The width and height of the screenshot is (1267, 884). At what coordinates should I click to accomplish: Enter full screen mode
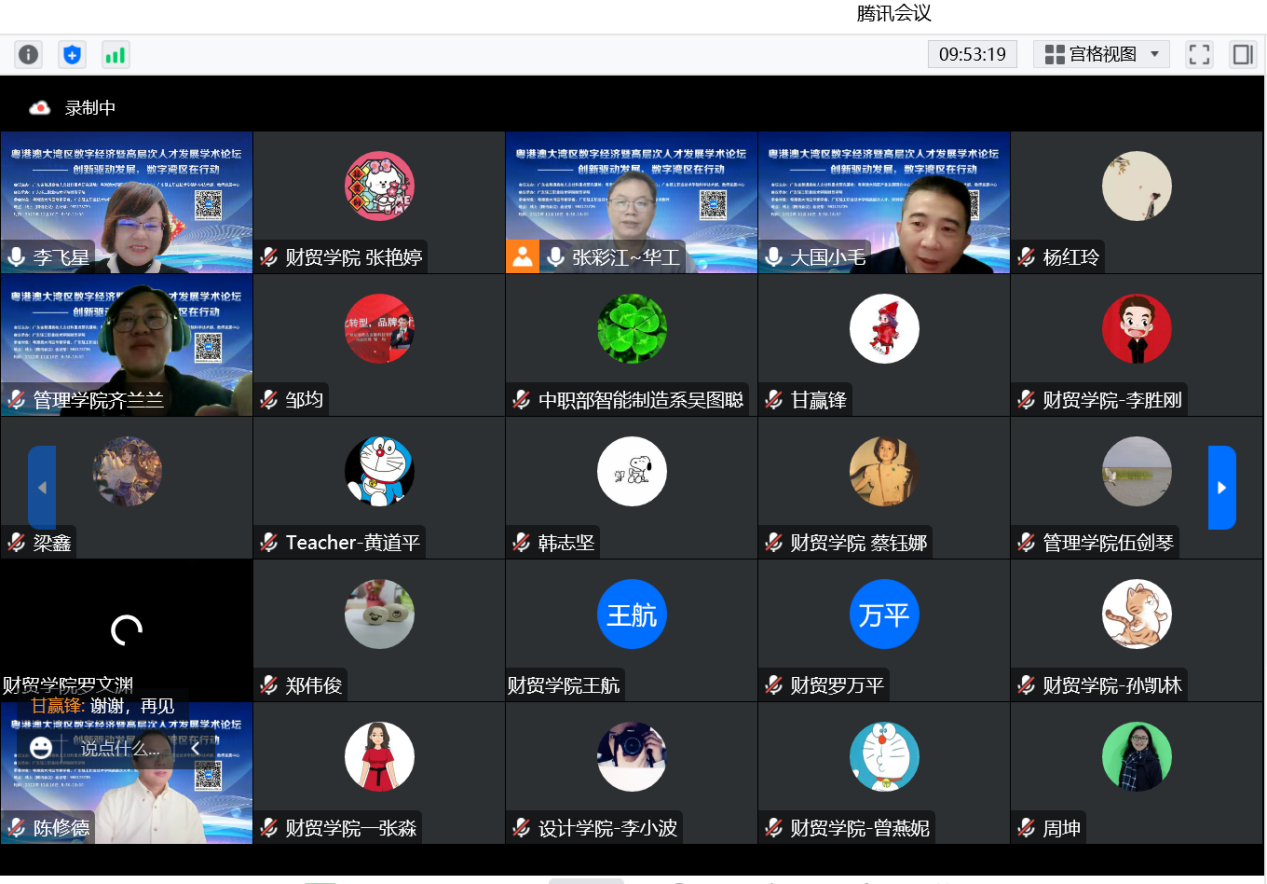(1199, 54)
